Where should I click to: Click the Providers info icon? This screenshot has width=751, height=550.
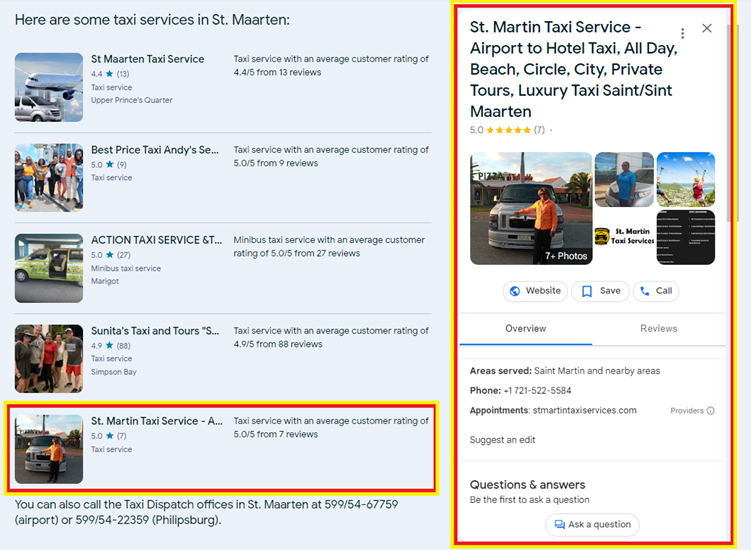pyautogui.click(x=710, y=411)
